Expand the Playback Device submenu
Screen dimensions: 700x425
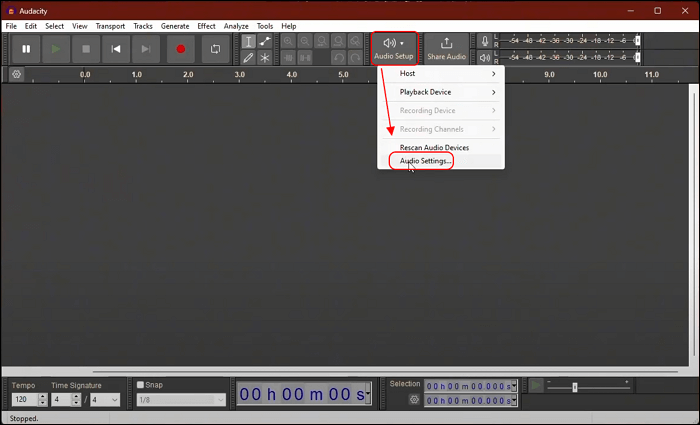(446, 92)
